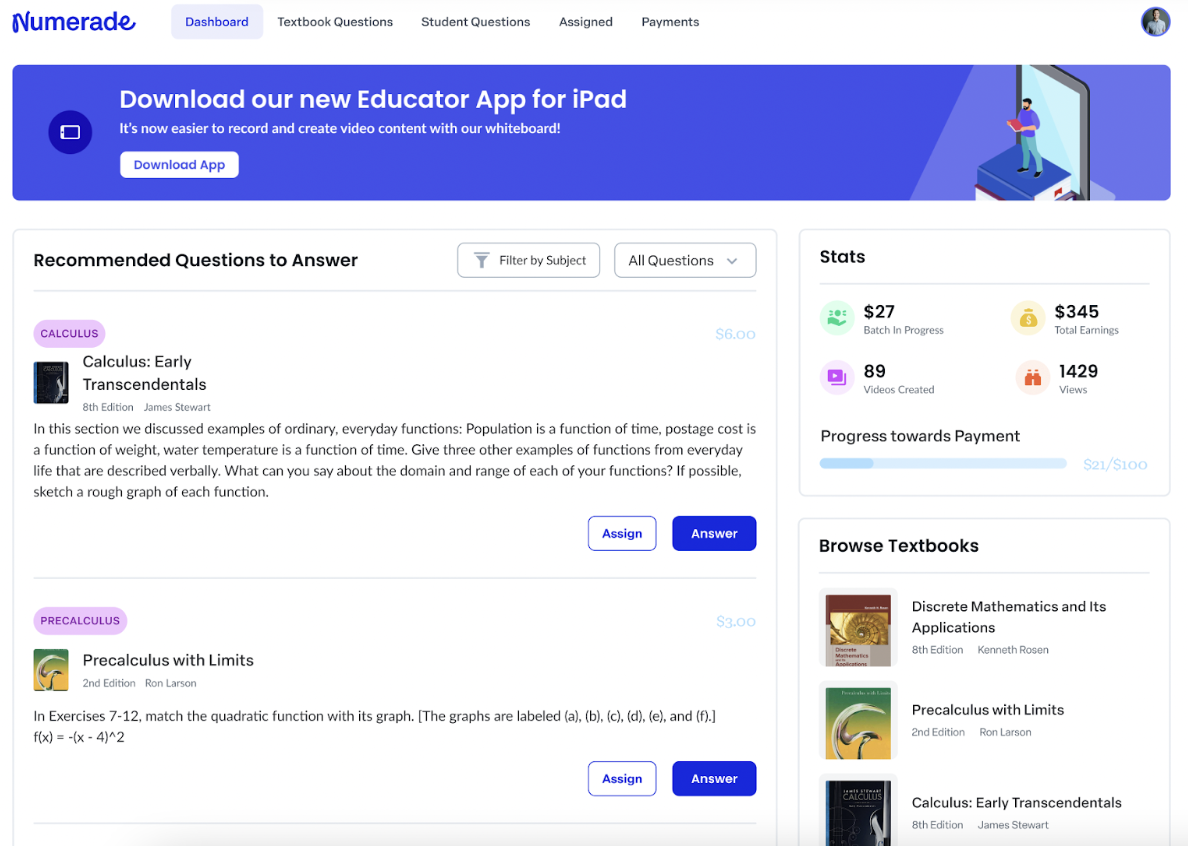Open the user profile avatar
Screen dimensions: 1188x846
(1155, 22)
